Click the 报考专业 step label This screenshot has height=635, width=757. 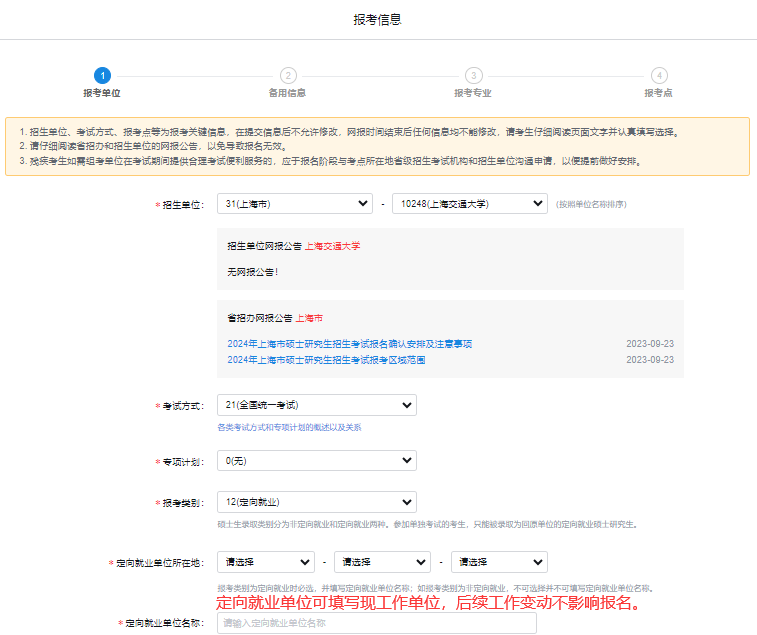tap(473, 93)
